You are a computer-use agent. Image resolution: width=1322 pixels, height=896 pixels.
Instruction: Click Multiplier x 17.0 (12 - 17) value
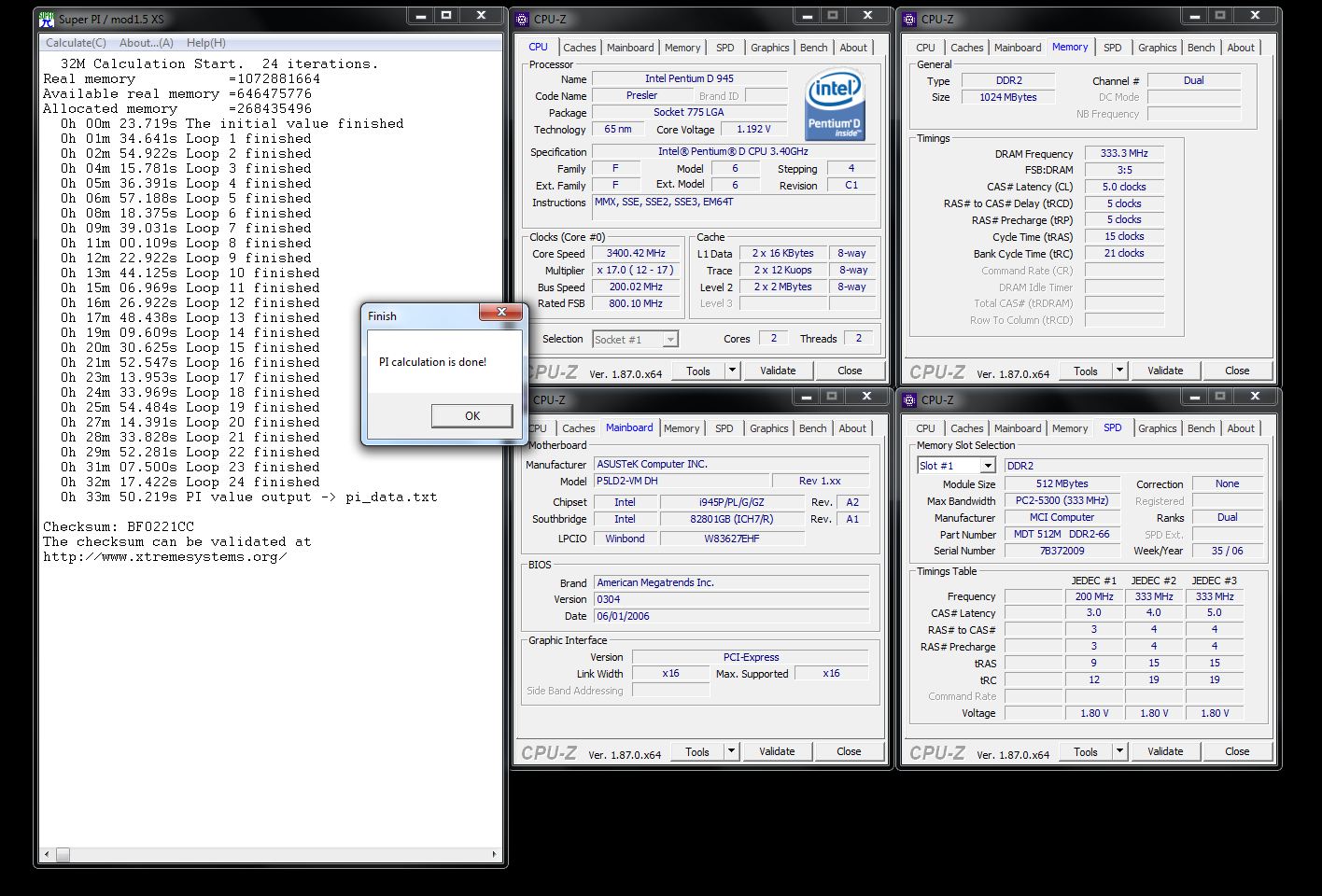[x=636, y=271]
